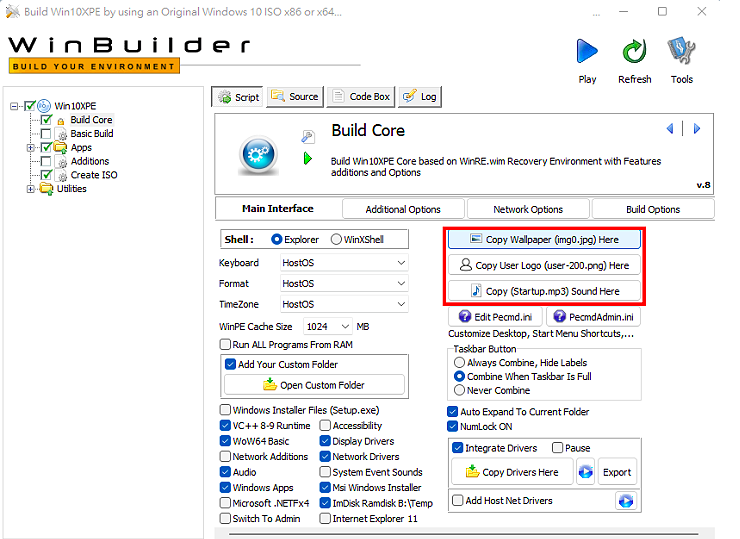Switch to Network Options tab

pos(528,209)
